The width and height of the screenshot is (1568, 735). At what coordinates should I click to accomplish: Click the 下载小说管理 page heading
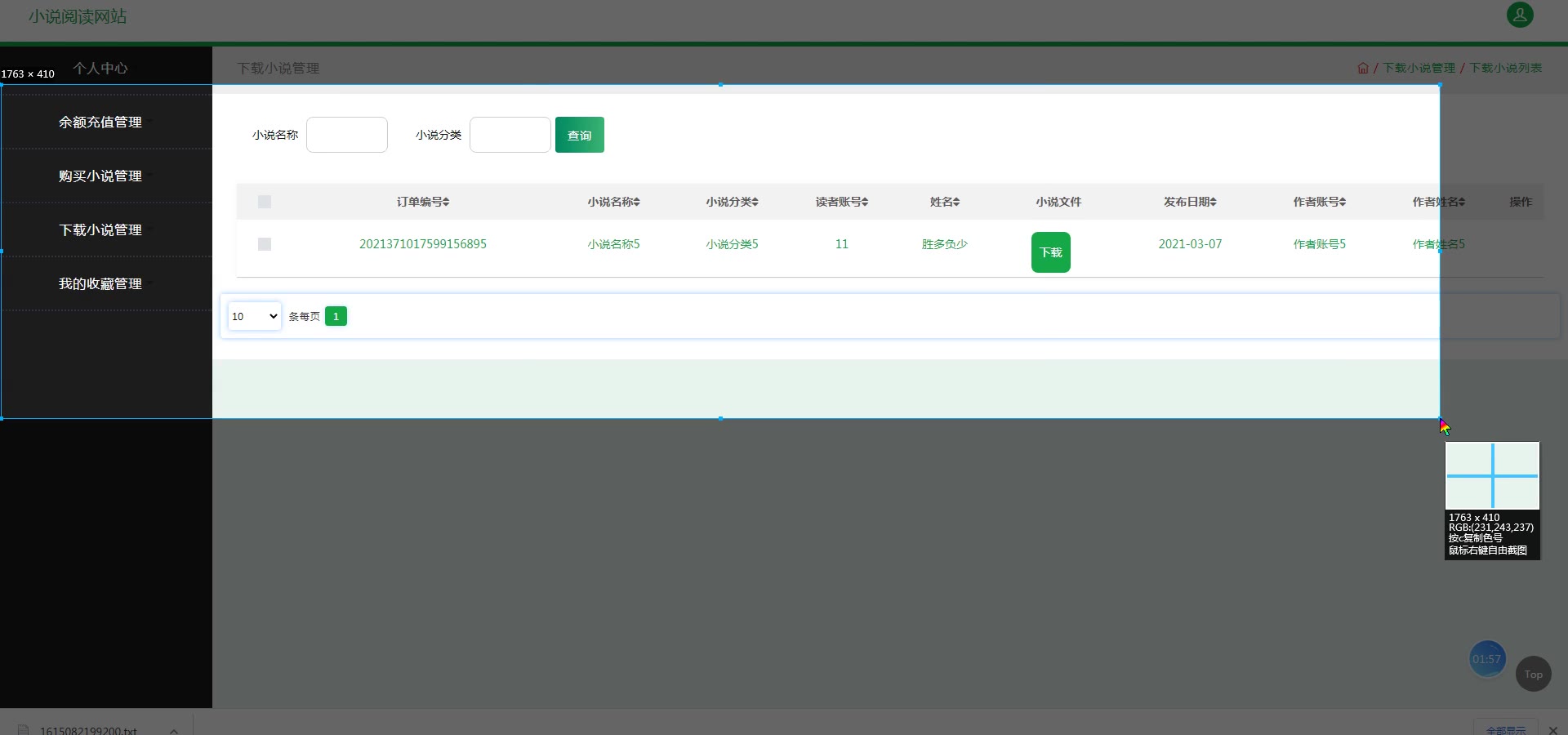click(278, 69)
